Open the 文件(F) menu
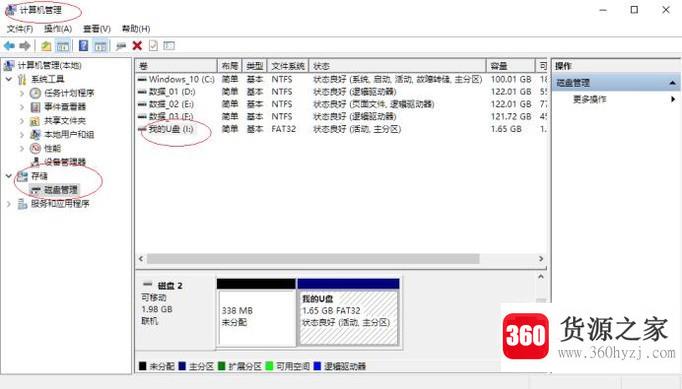 click(20, 29)
